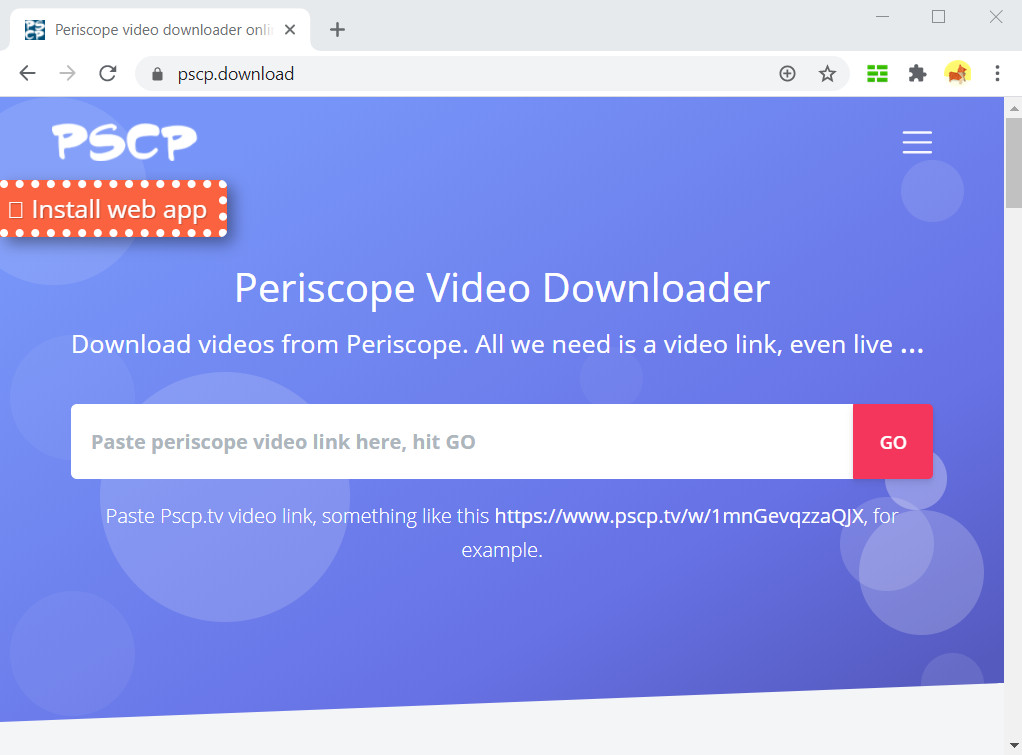Bookmark this page with the star icon
The height and width of the screenshot is (755, 1022).
pos(827,74)
